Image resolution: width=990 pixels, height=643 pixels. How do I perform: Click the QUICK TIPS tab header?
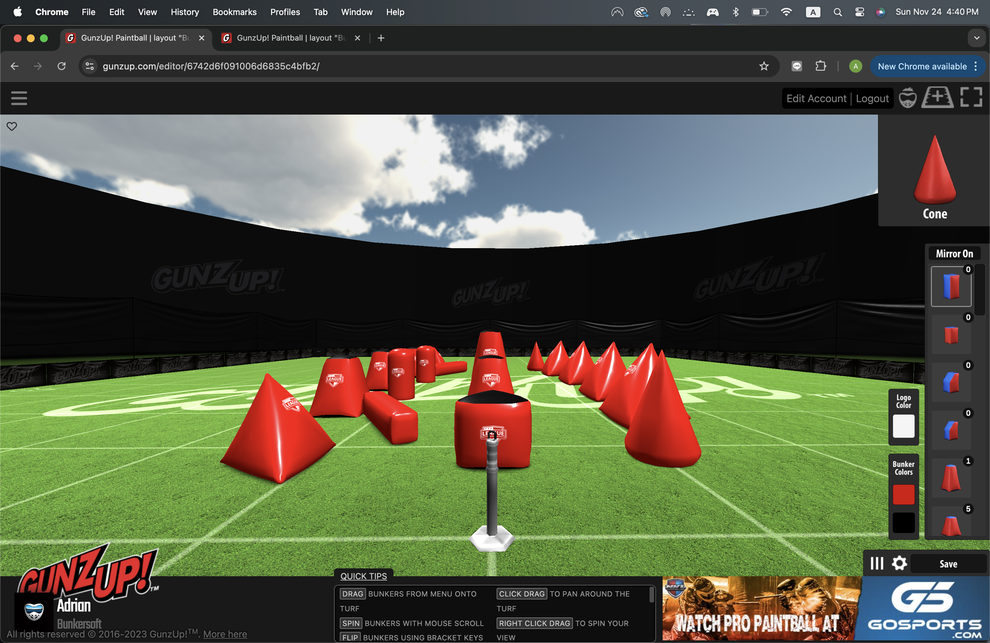pyautogui.click(x=363, y=576)
